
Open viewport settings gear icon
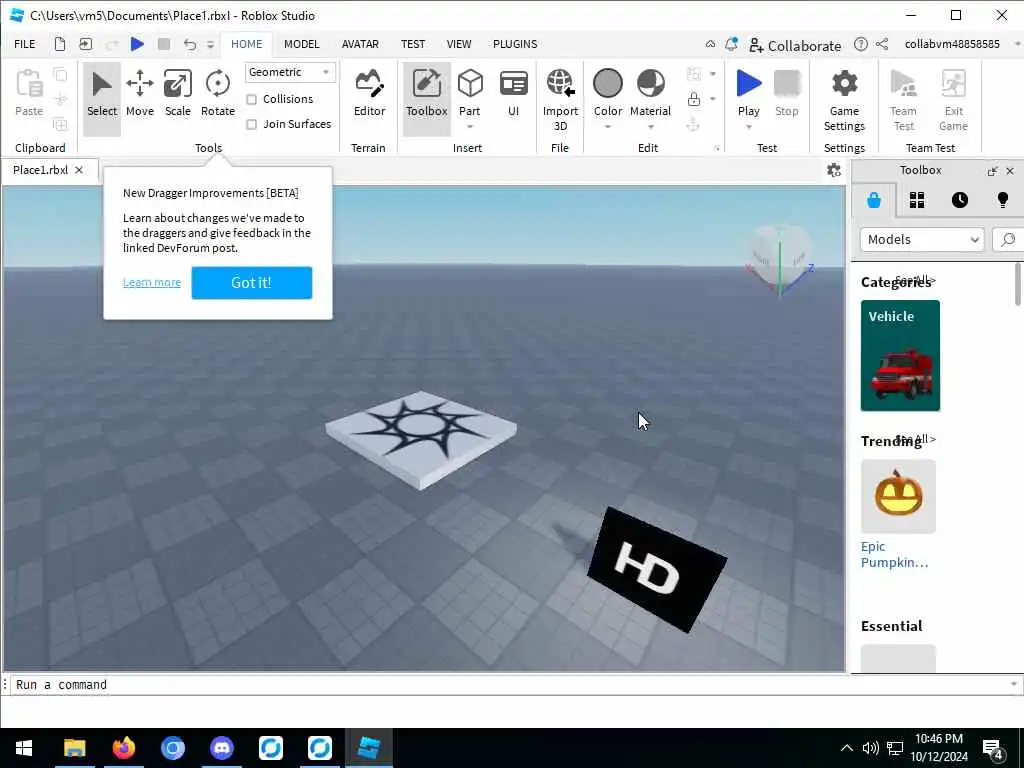(833, 170)
